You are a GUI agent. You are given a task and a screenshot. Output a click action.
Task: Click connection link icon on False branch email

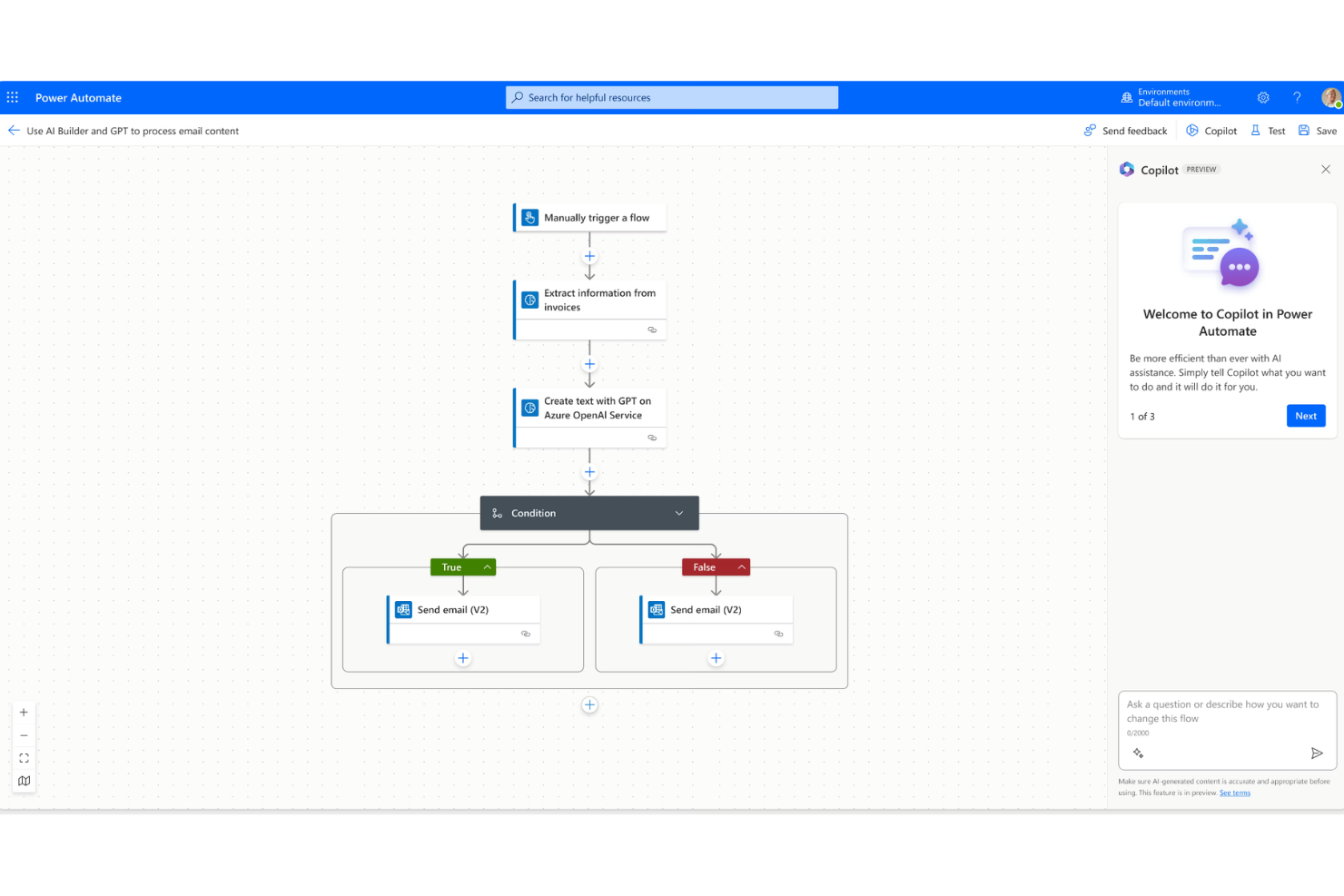click(x=778, y=634)
